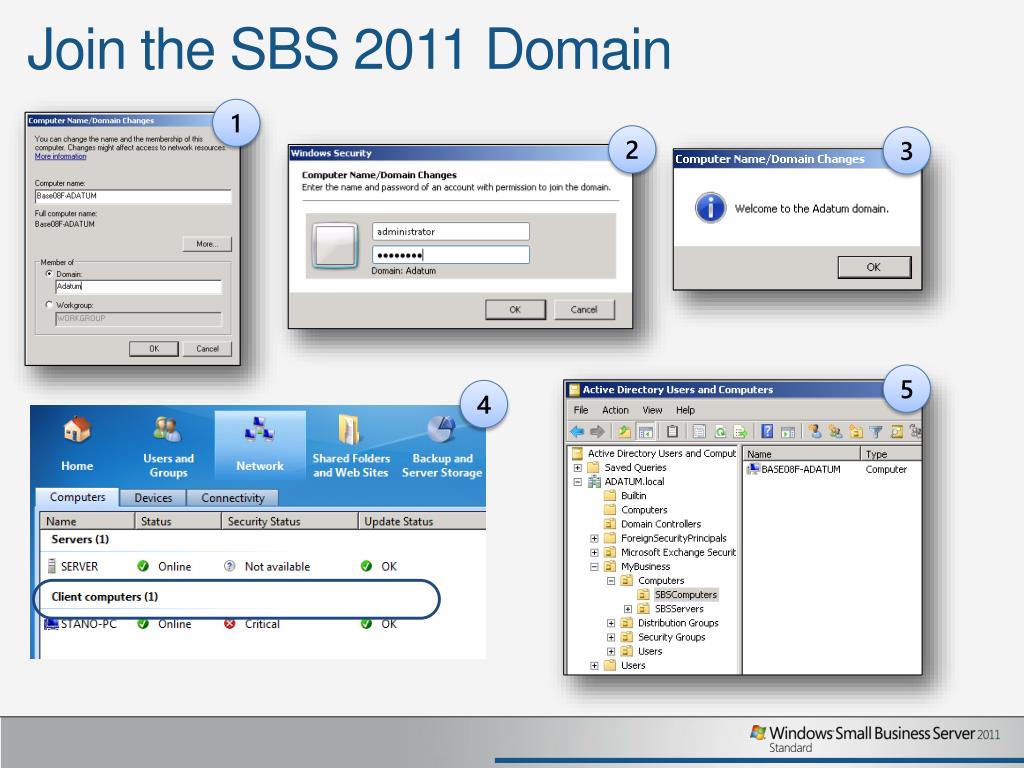
Task: Expand the Microsoft Exchange Security node
Action: point(594,552)
